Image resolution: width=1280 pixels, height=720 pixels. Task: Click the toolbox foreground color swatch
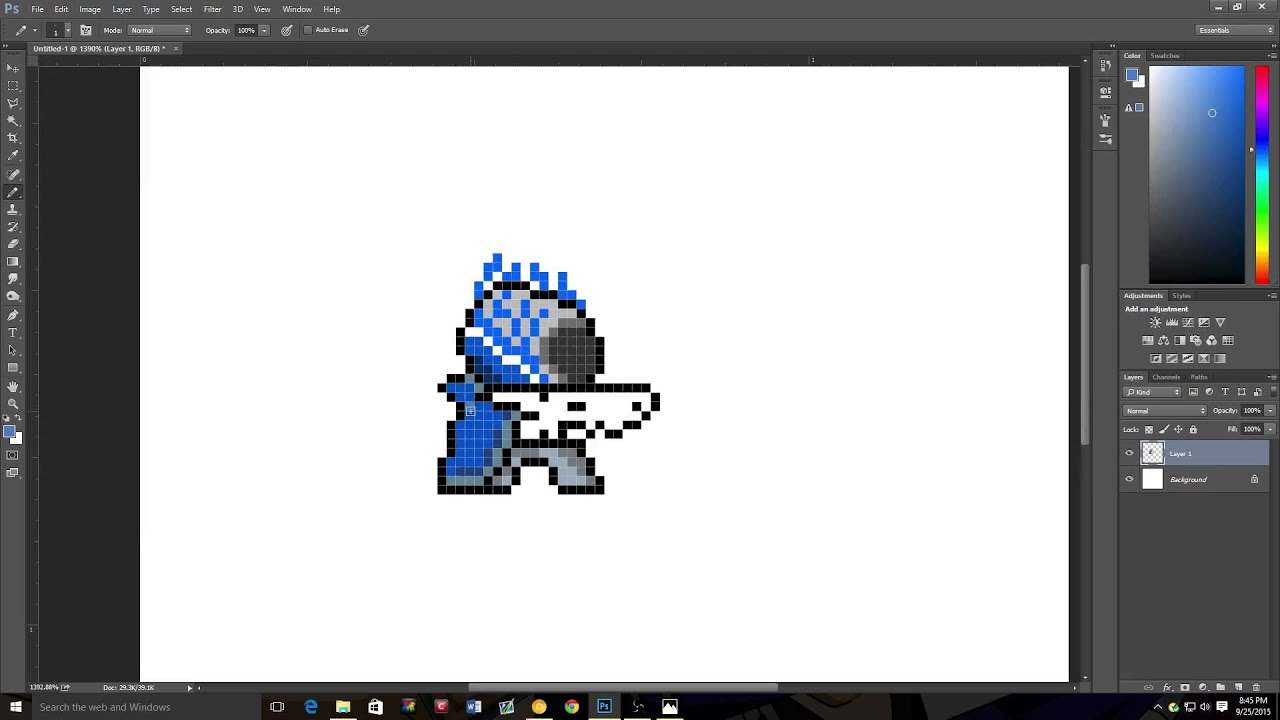click(x=9, y=432)
